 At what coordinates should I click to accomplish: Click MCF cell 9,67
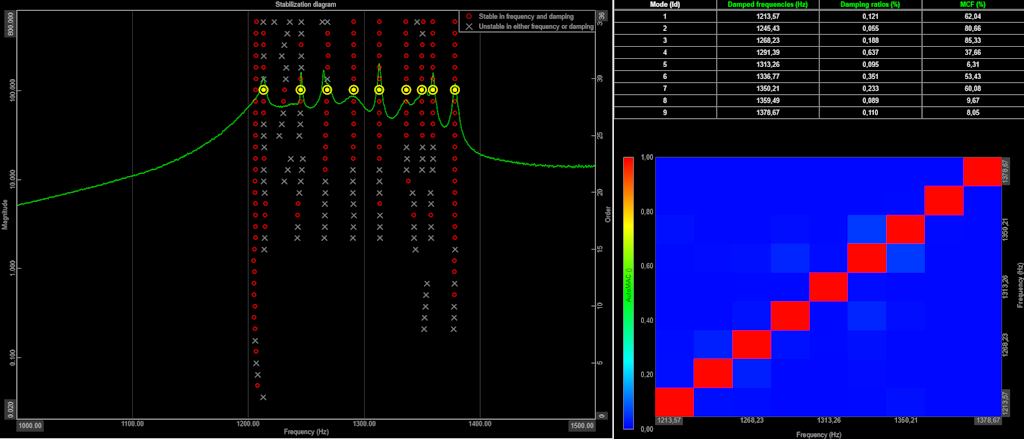point(972,101)
